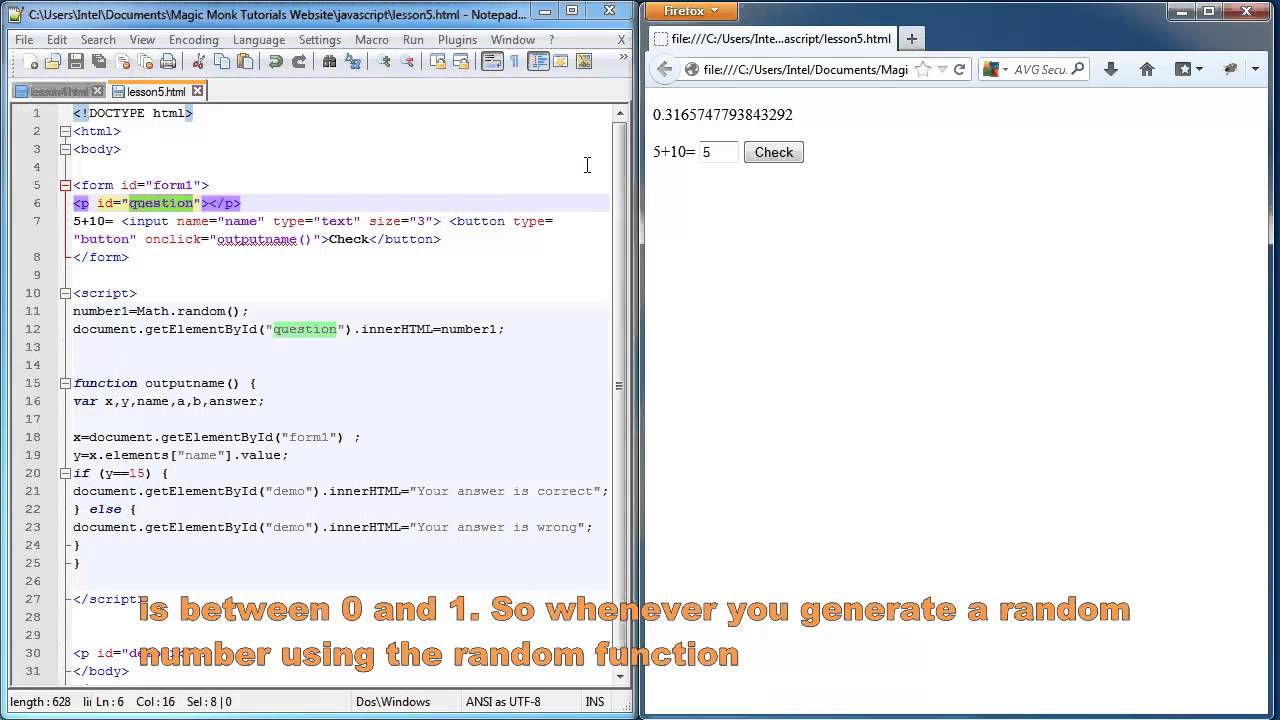Click Dos\Windows in status bar
This screenshot has height=720, width=1280.
pos(392,702)
